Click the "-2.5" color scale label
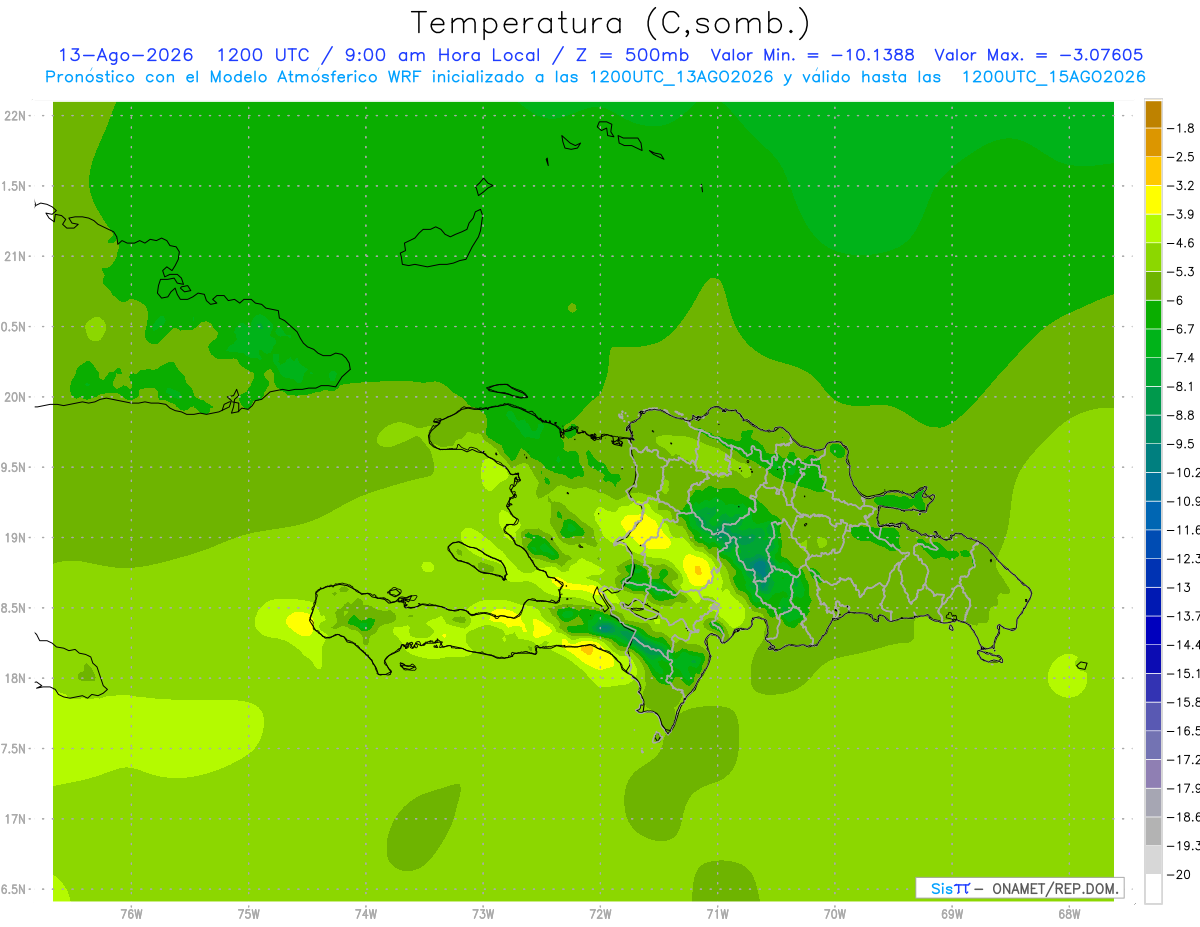 tap(1182, 157)
